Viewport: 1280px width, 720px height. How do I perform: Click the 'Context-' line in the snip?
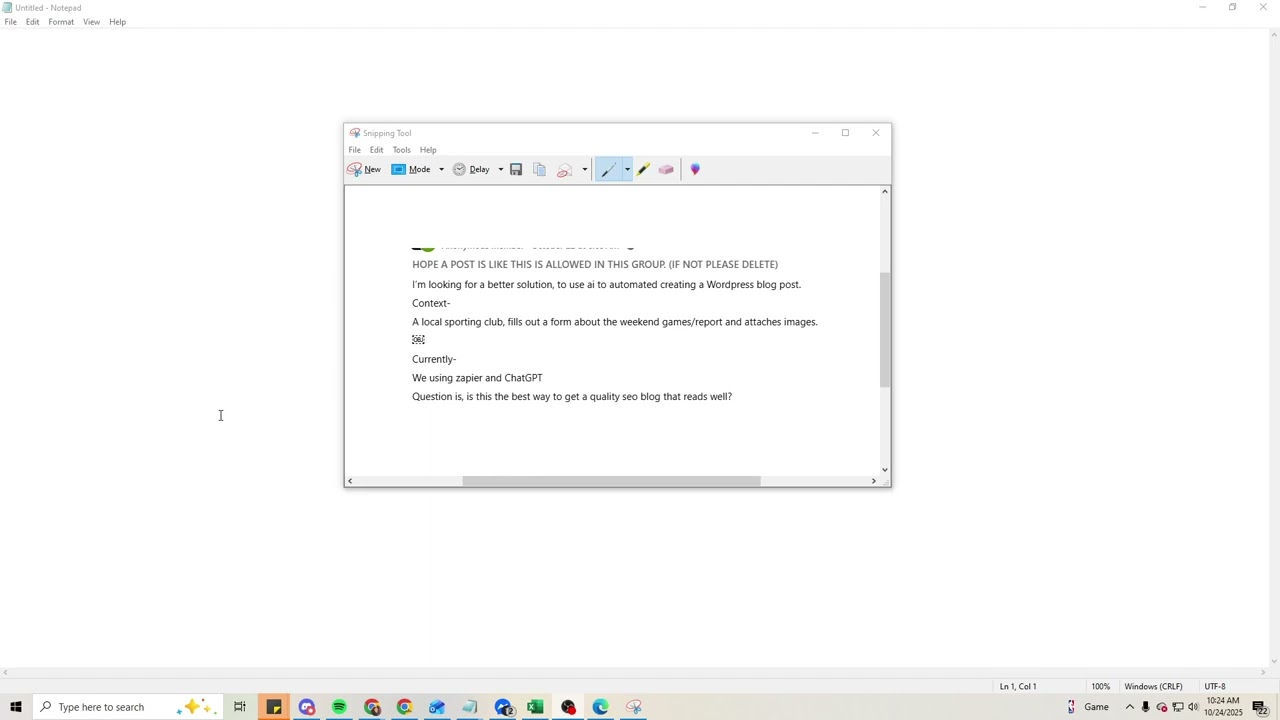tap(431, 303)
